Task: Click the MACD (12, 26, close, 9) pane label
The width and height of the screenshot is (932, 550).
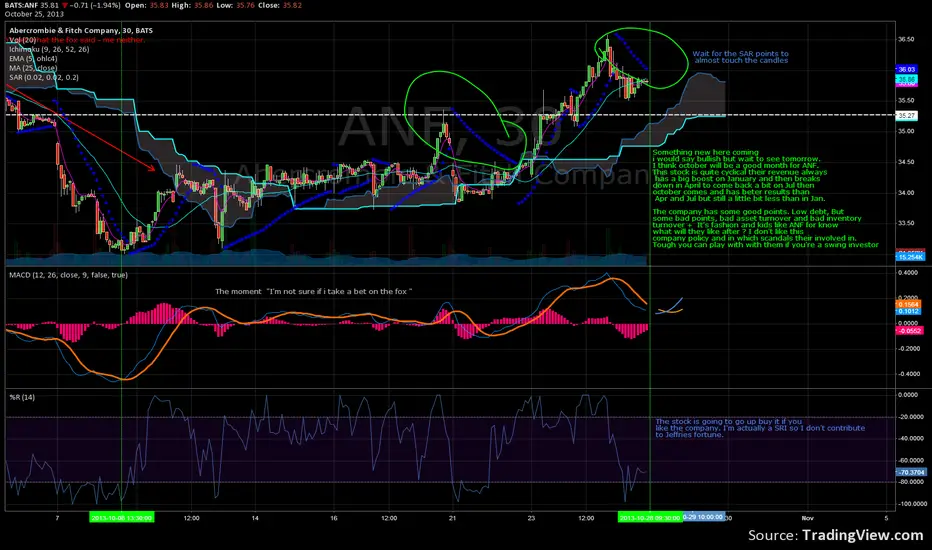Action: (x=68, y=275)
